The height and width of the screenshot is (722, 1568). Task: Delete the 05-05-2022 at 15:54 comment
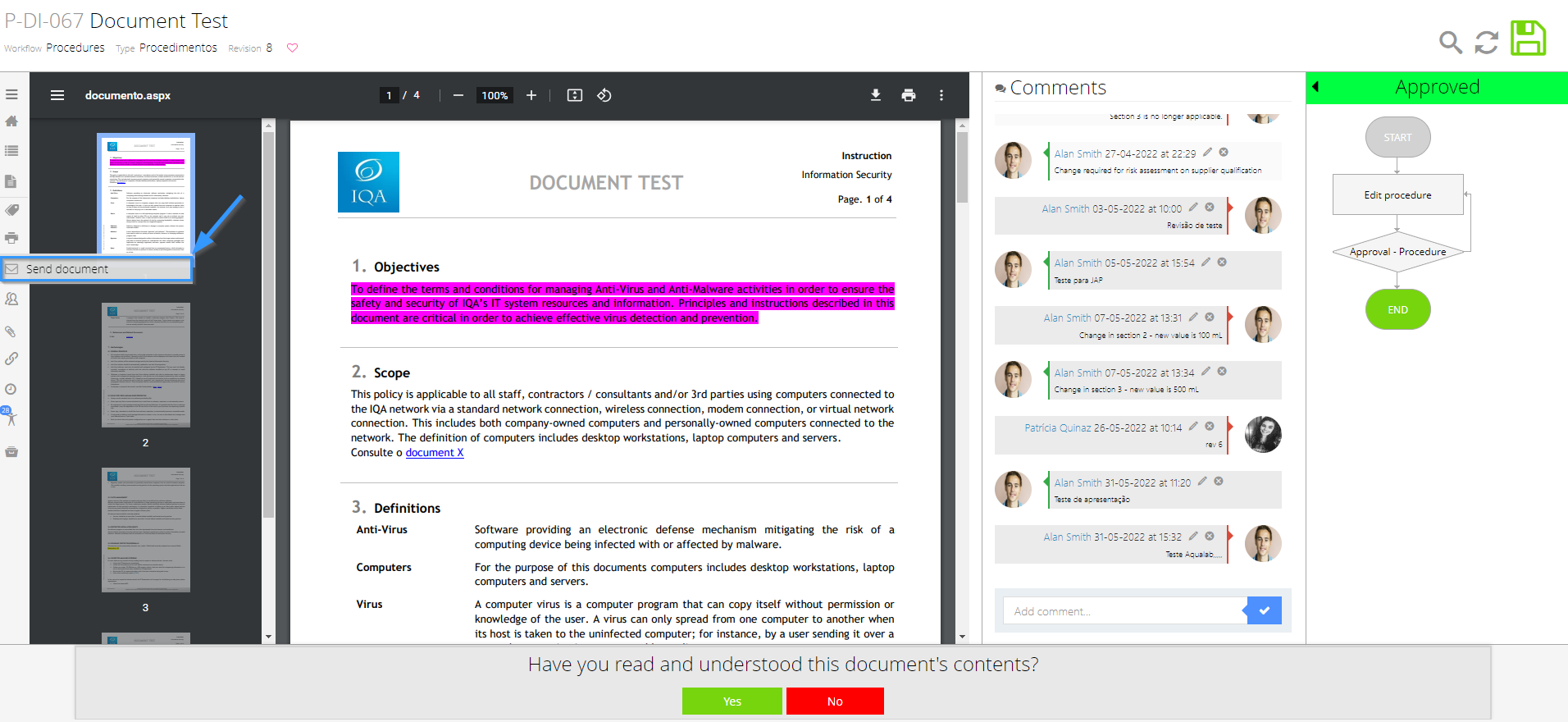click(x=1222, y=263)
